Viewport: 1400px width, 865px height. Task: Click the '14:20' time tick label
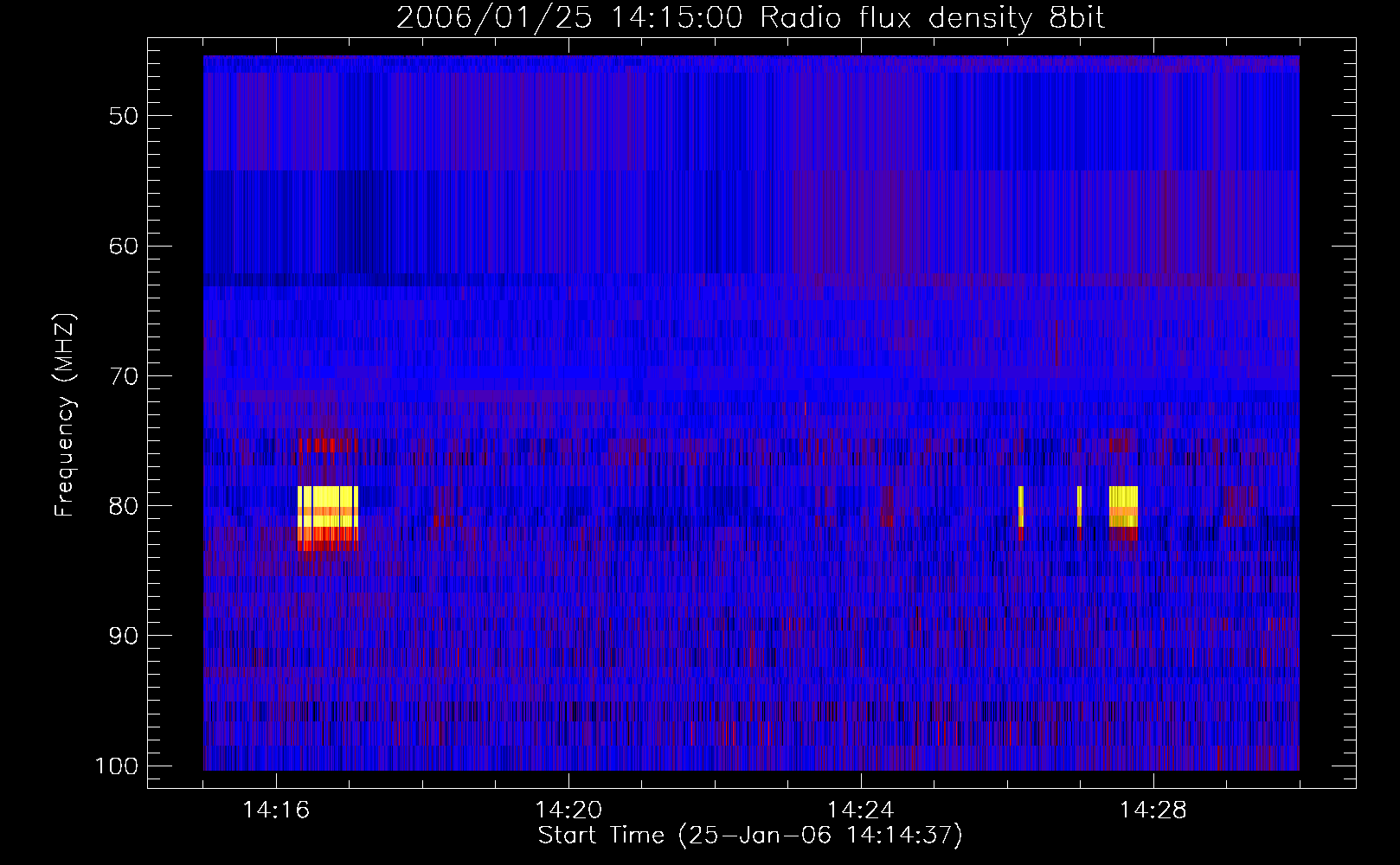pyautogui.click(x=568, y=811)
